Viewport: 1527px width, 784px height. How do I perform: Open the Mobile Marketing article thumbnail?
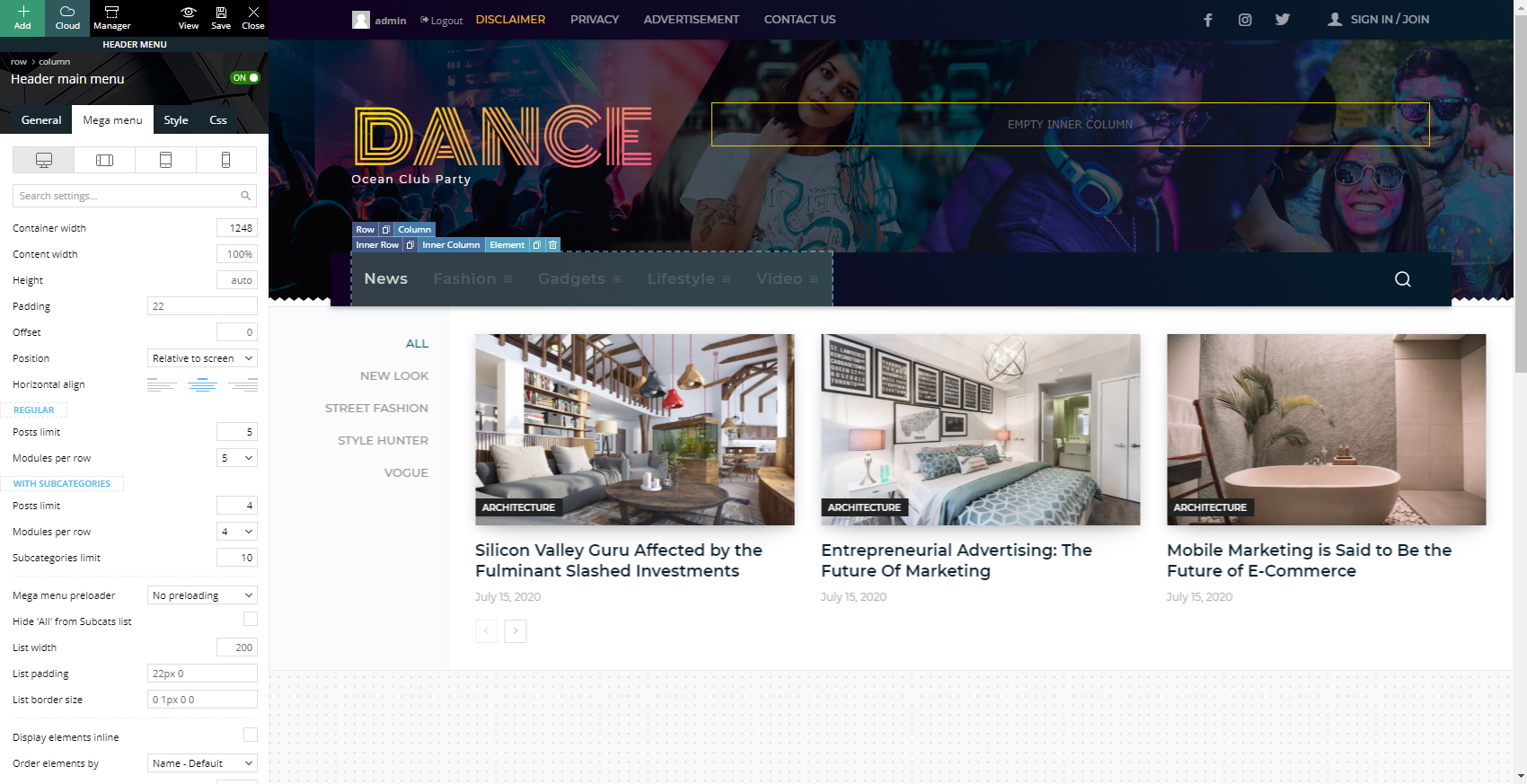click(1327, 430)
